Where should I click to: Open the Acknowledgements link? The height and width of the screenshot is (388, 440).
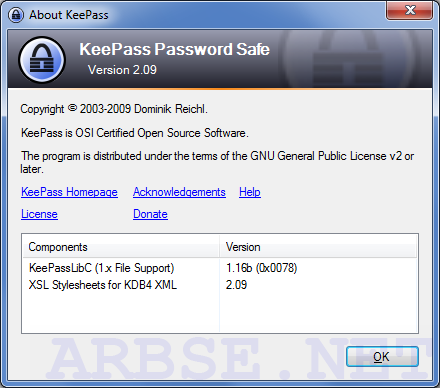179,192
